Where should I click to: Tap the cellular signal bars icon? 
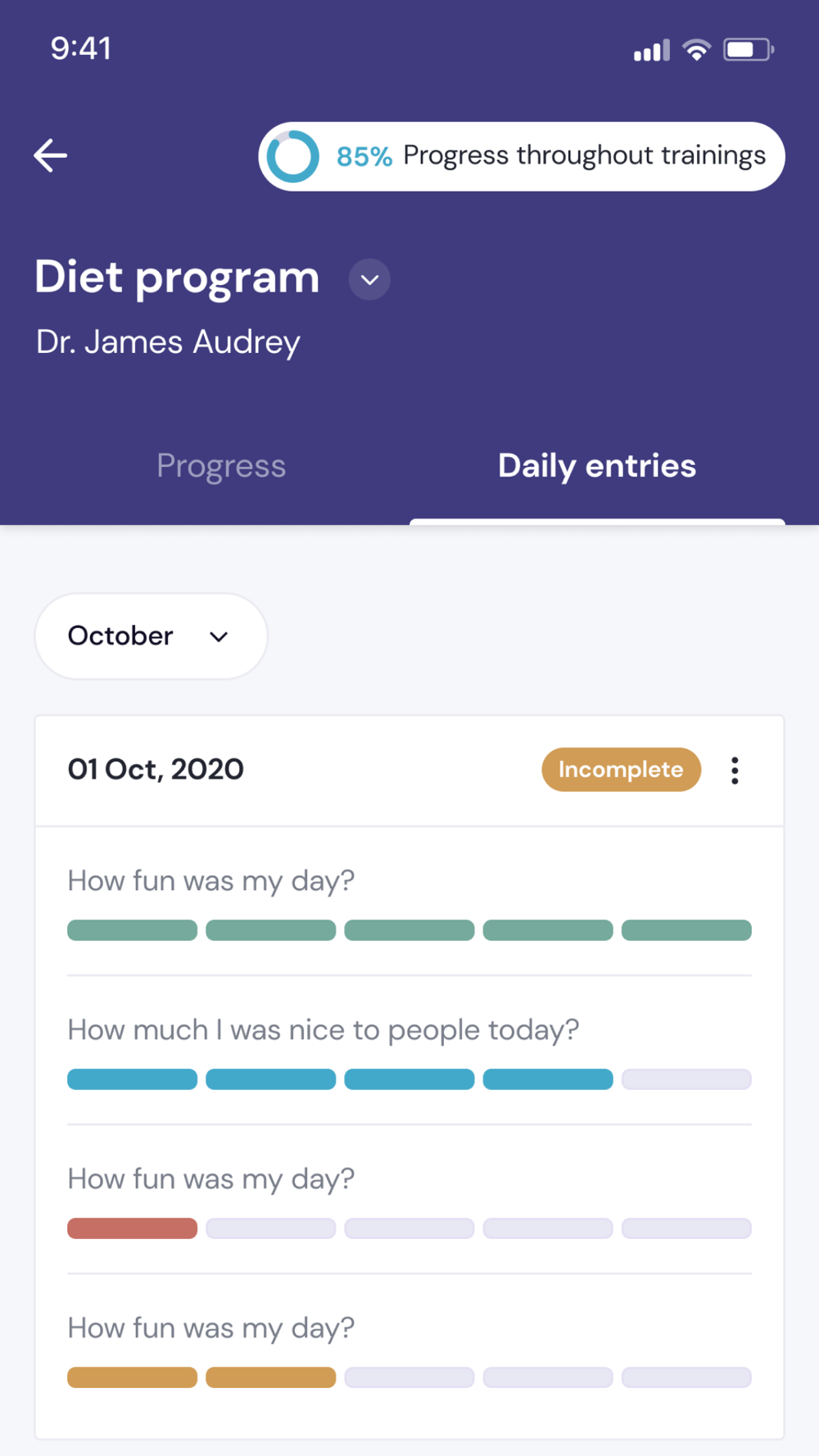coord(651,51)
